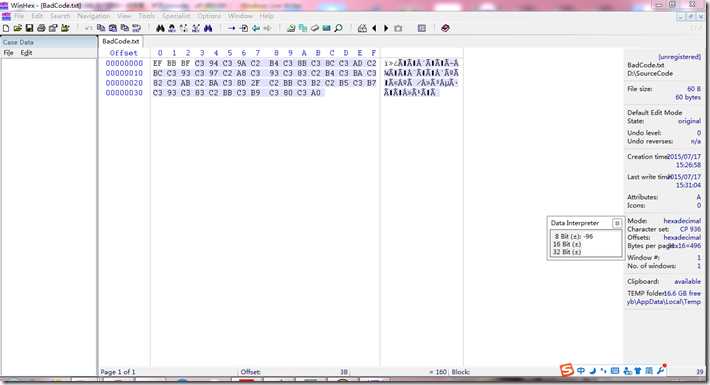The height and width of the screenshot is (385, 710).
Task: Click the Offsets value hexadecimal
Action: (x=682, y=237)
